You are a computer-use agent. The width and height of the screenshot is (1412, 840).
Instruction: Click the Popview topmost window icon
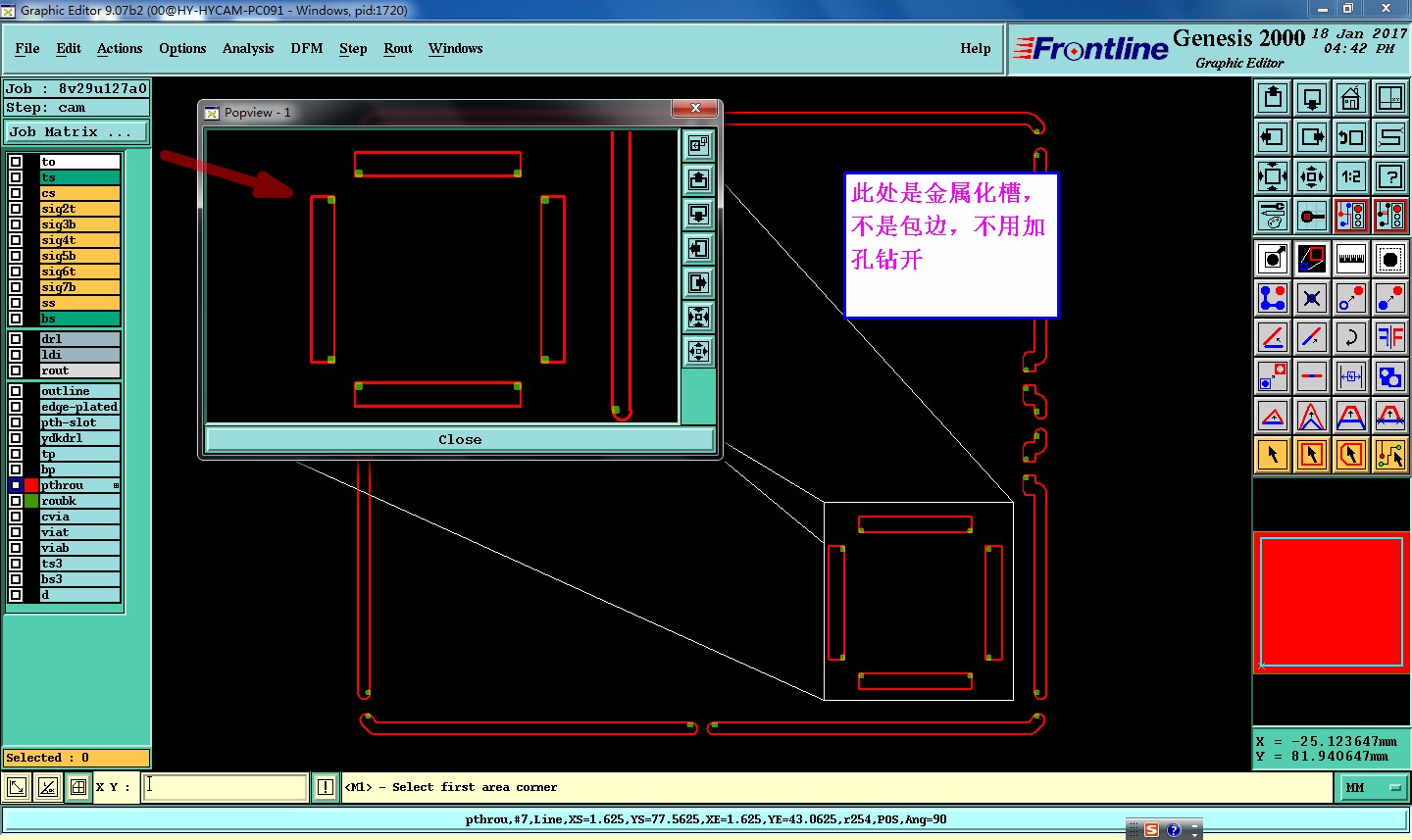pos(698,145)
